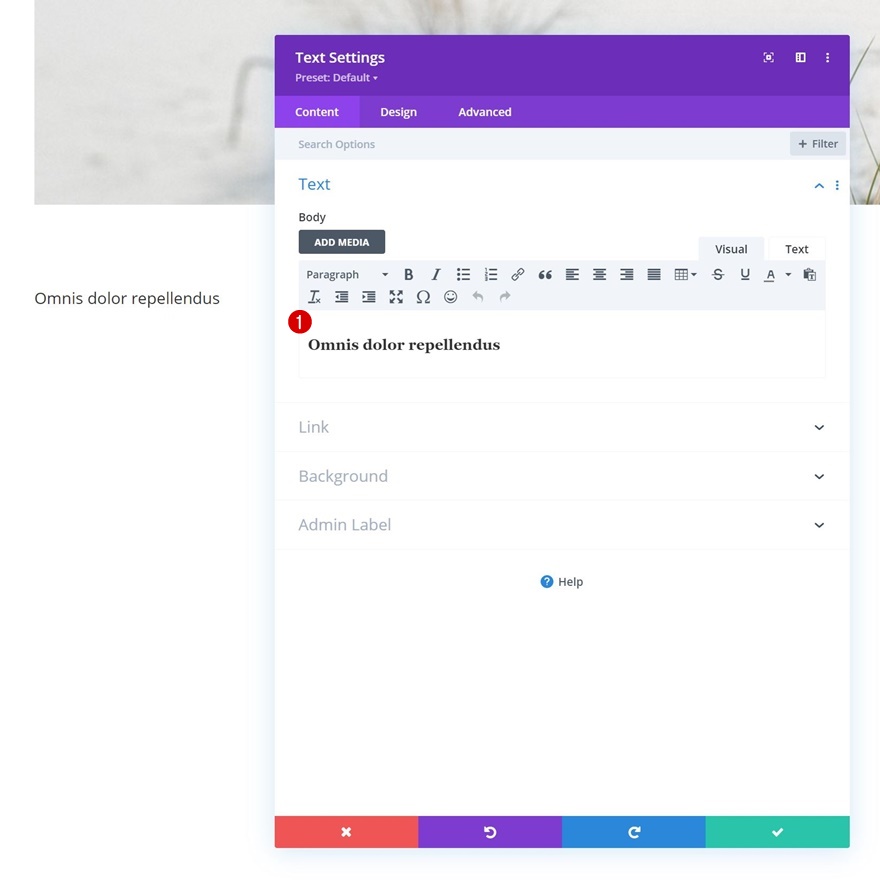The height and width of the screenshot is (883, 880).
Task: Switch to the Design tab
Action: [x=399, y=112]
